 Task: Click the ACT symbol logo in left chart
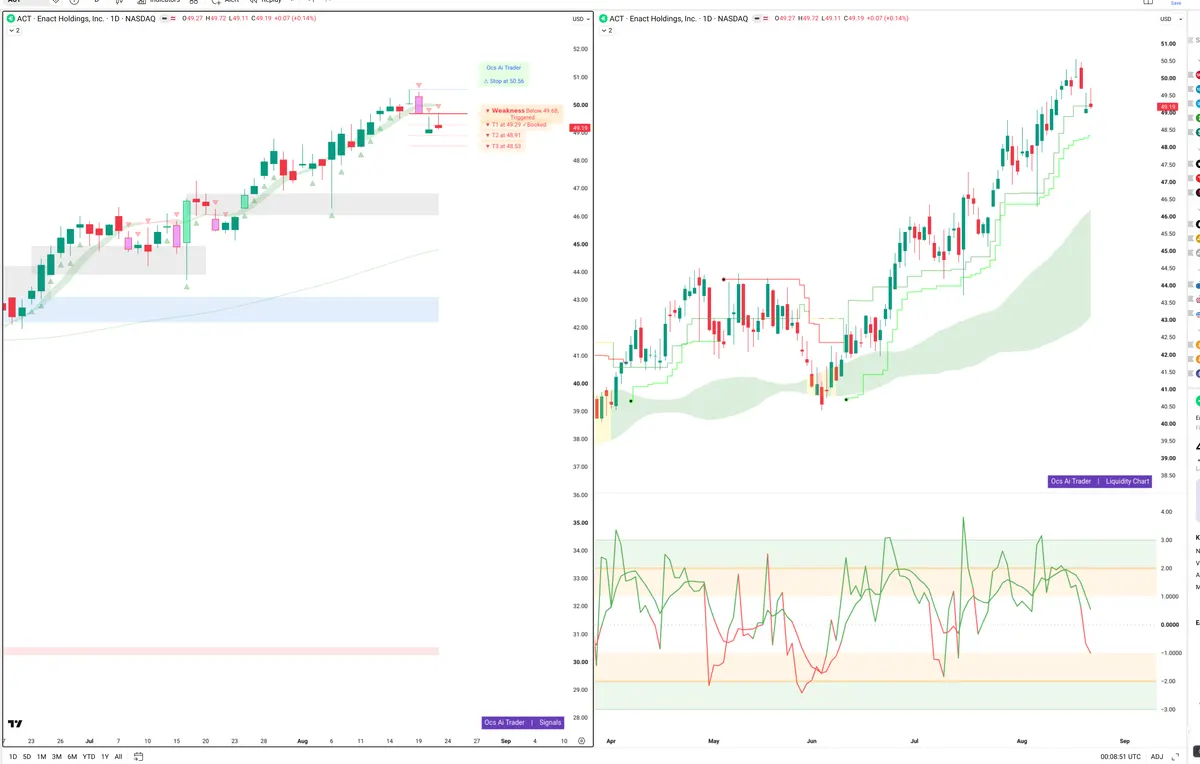[11, 19]
